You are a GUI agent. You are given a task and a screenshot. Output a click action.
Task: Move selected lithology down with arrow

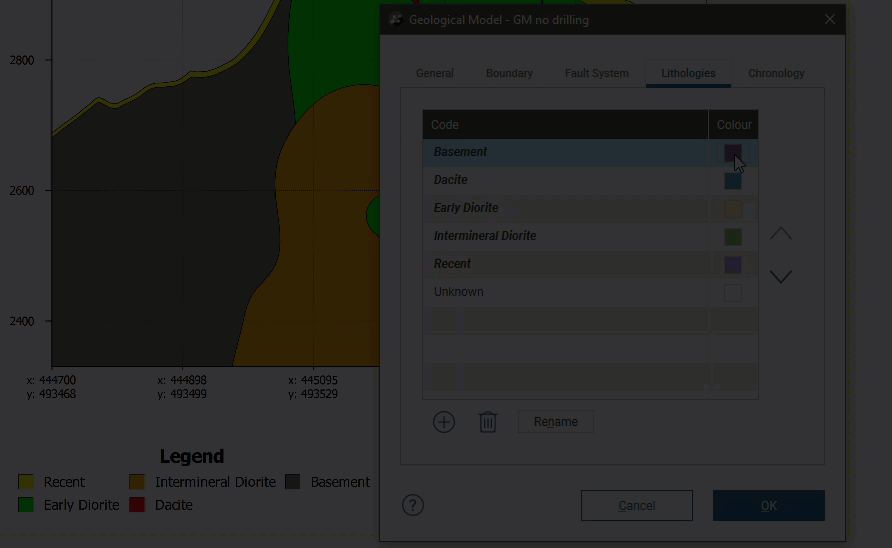tap(780, 277)
